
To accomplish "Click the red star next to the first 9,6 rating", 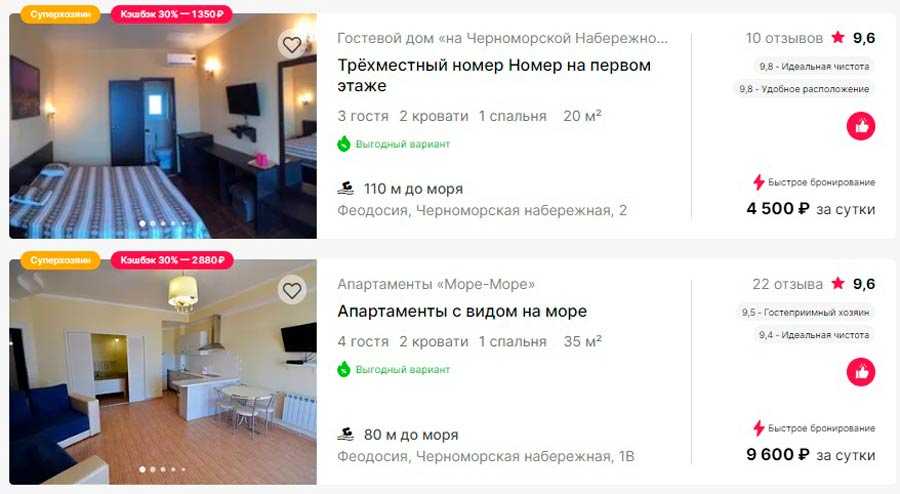I will click(x=838, y=37).
